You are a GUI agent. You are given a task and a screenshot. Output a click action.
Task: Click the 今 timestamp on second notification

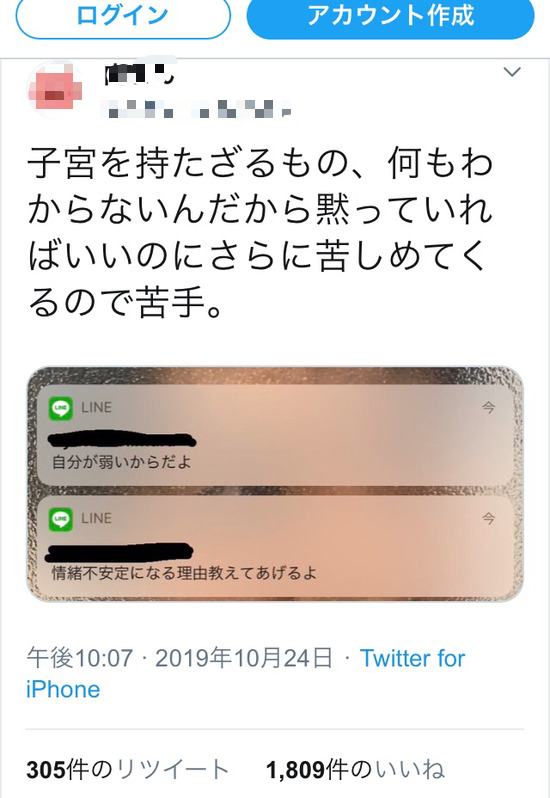[x=488, y=518]
